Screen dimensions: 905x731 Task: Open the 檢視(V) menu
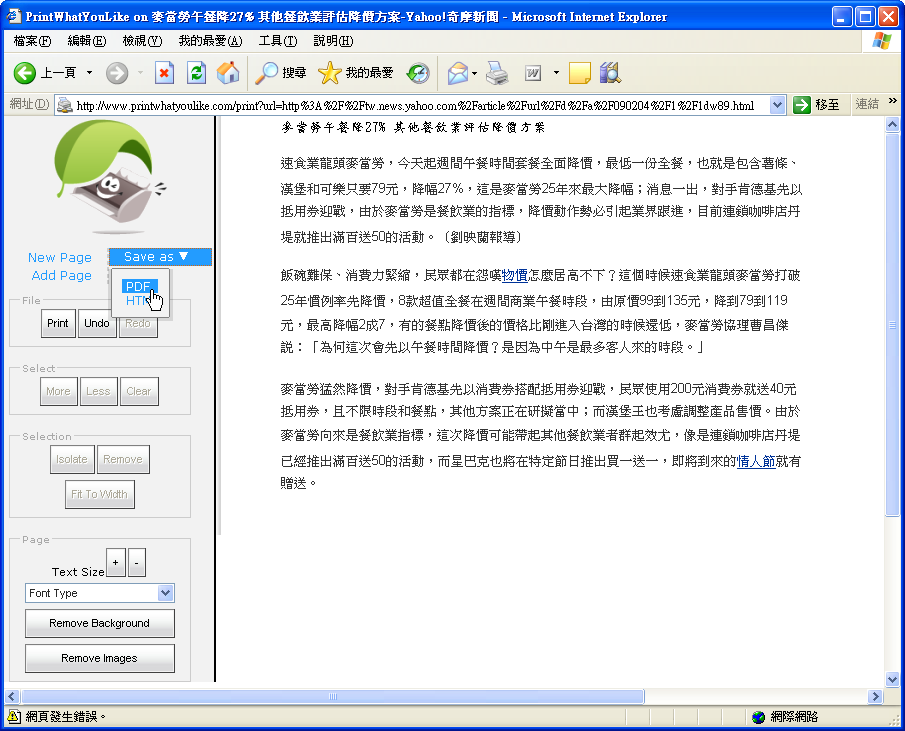pyautogui.click(x=143, y=41)
